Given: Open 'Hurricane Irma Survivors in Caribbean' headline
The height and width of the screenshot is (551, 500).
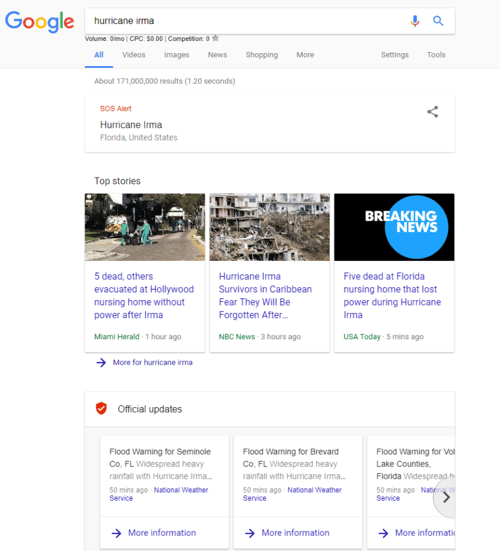Looking at the screenshot, I should click(x=265, y=296).
